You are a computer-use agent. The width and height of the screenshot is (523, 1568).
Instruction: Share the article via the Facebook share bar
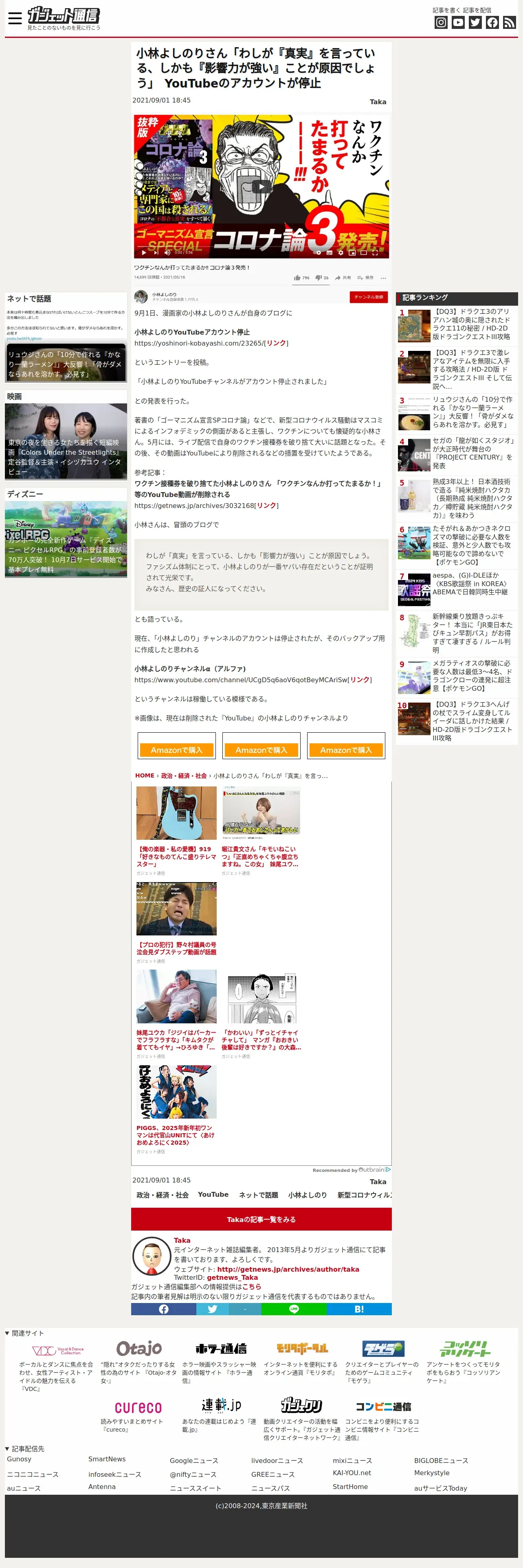[x=164, y=1309]
